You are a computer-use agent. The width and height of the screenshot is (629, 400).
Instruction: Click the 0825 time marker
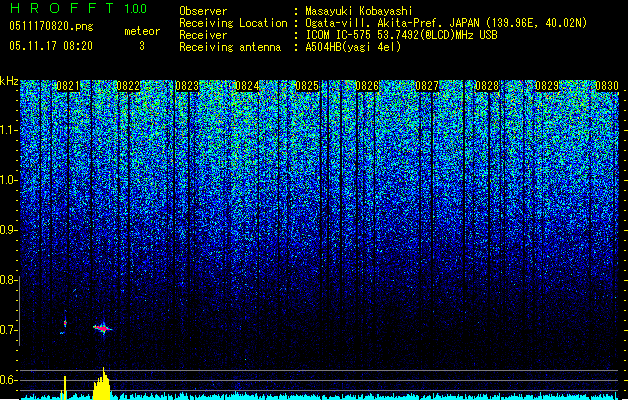coord(307,86)
